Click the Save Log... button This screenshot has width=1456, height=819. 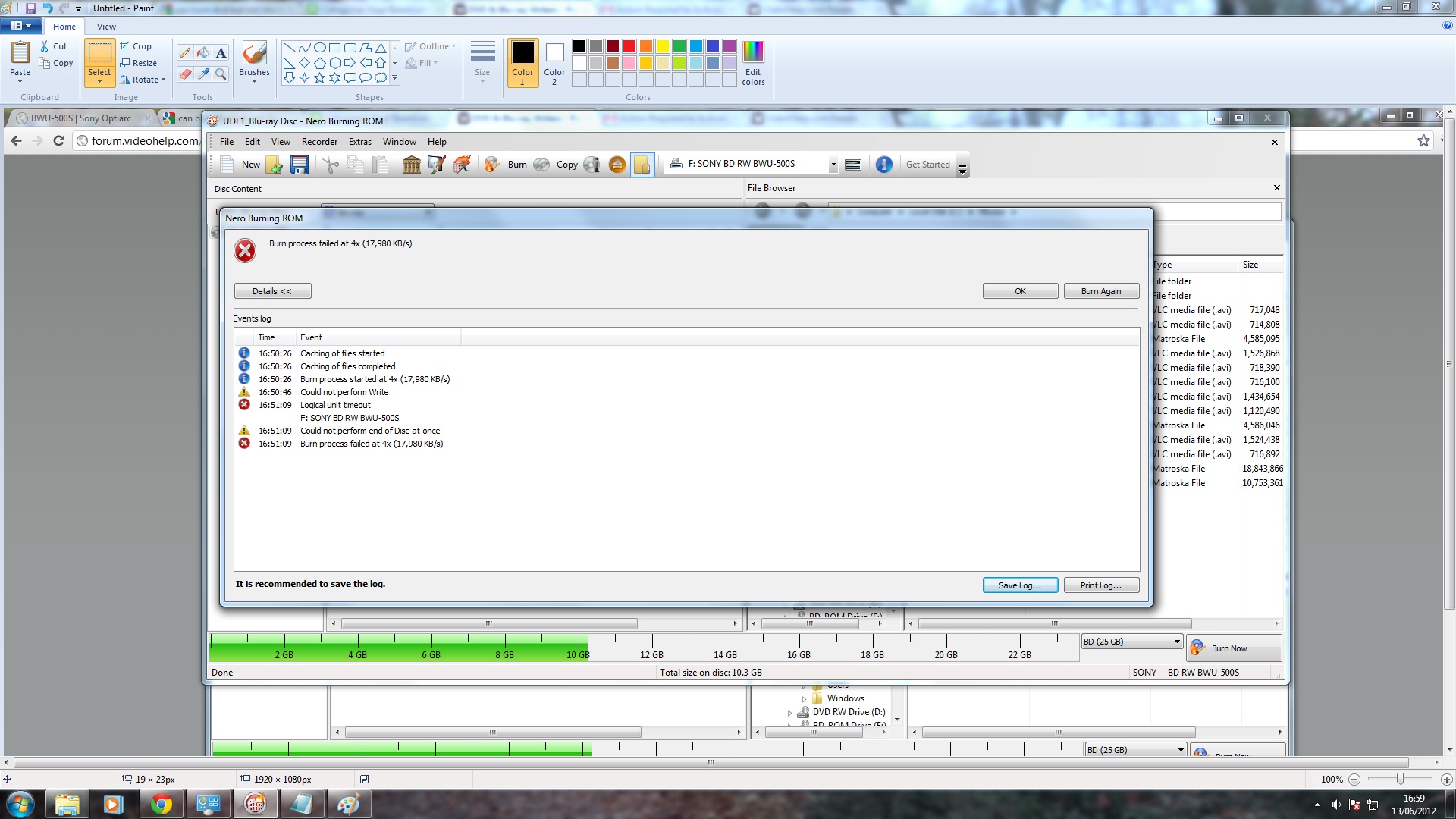(x=1020, y=585)
